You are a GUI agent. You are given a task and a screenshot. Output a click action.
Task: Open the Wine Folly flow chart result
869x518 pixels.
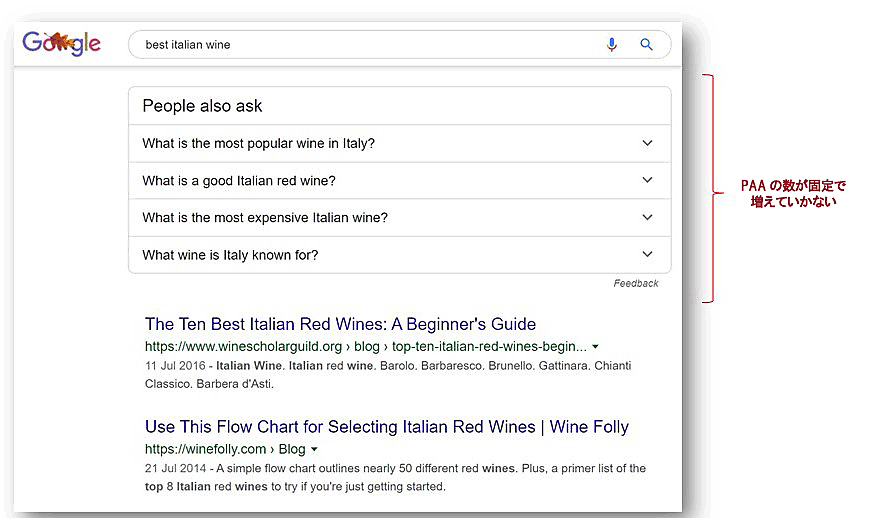(x=386, y=427)
